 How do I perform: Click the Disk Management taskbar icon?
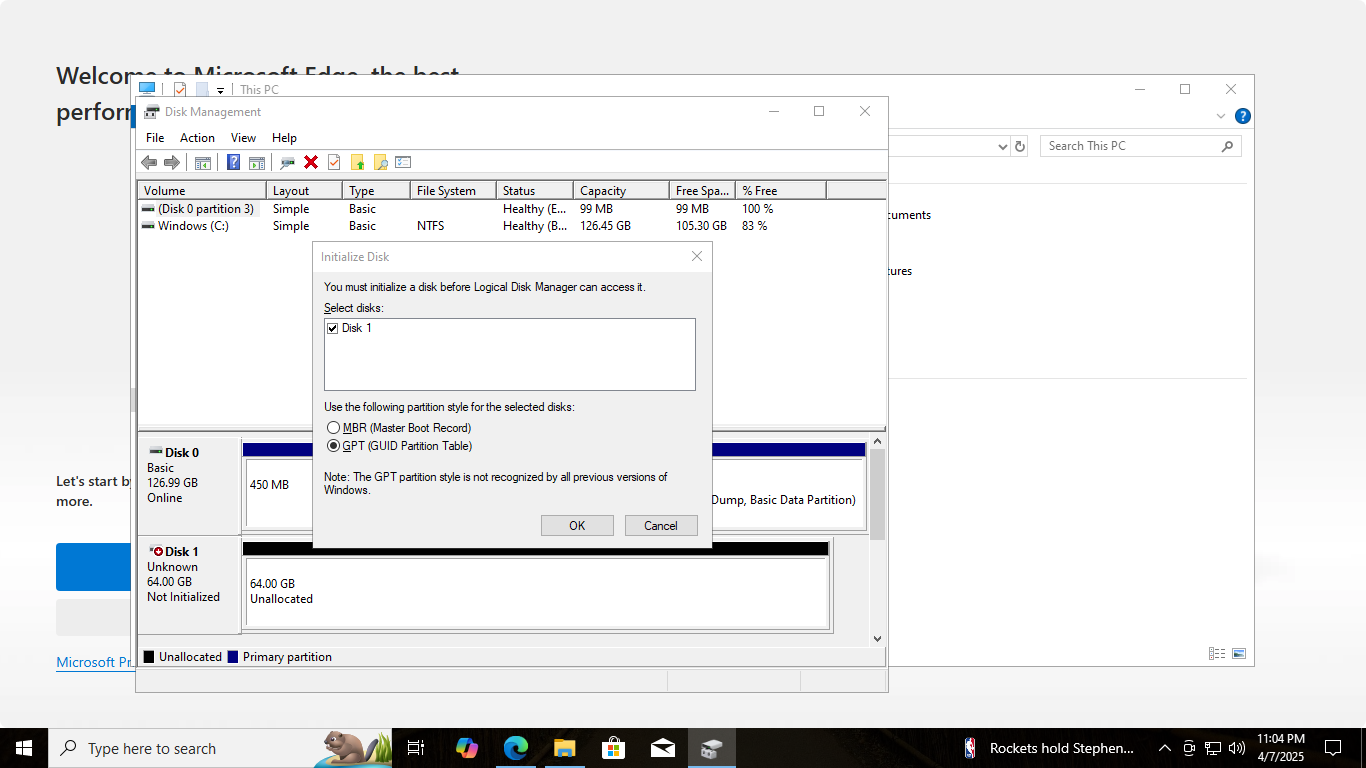tap(711, 748)
